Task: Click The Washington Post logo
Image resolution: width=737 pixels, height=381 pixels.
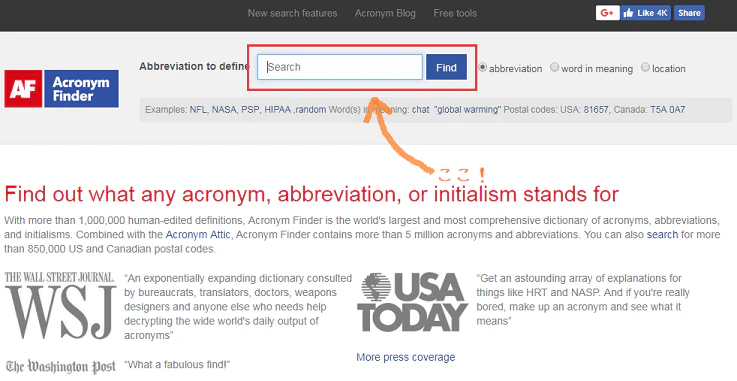Action: point(61,367)
